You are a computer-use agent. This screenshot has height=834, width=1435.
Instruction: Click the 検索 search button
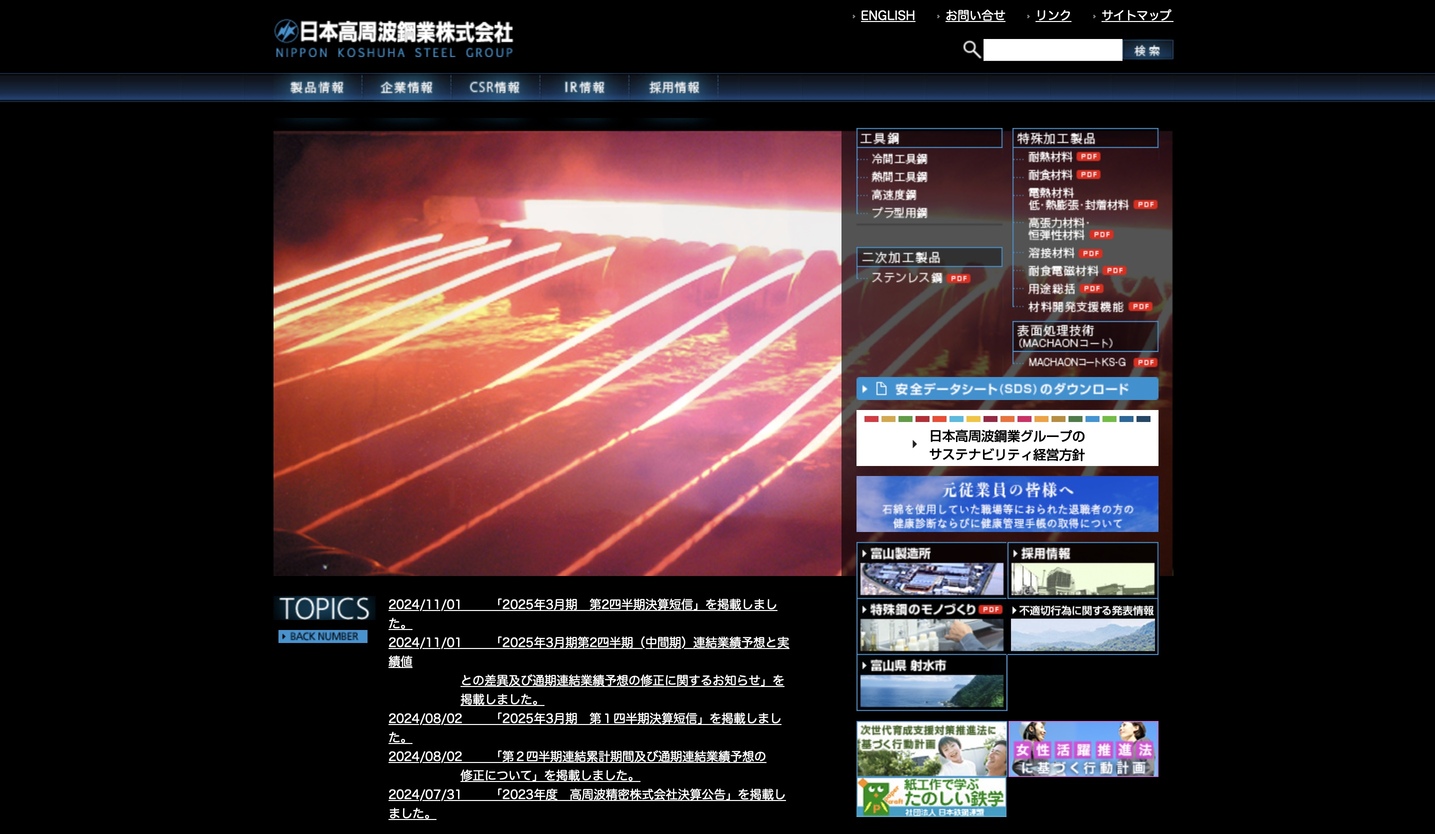tap(1148, 50)
